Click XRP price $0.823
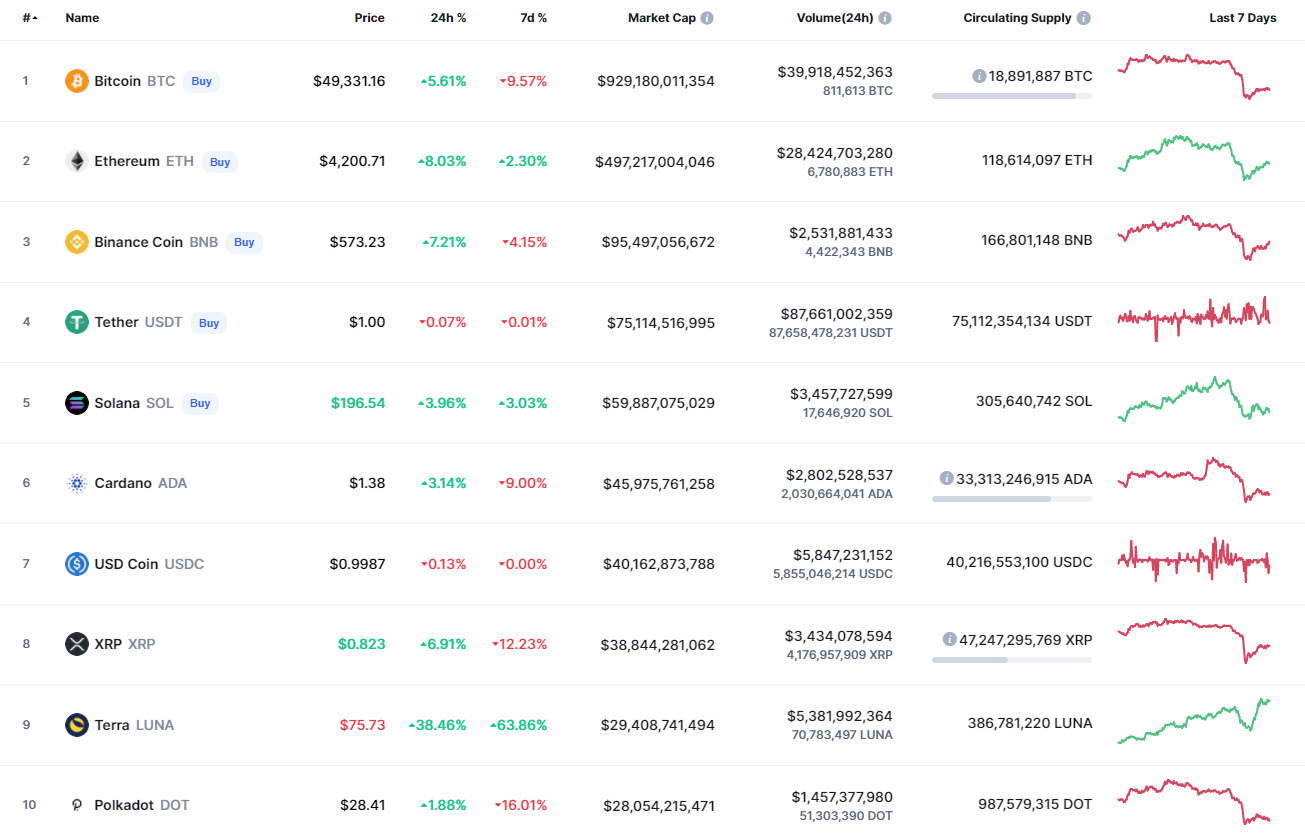 click(361, 644)
